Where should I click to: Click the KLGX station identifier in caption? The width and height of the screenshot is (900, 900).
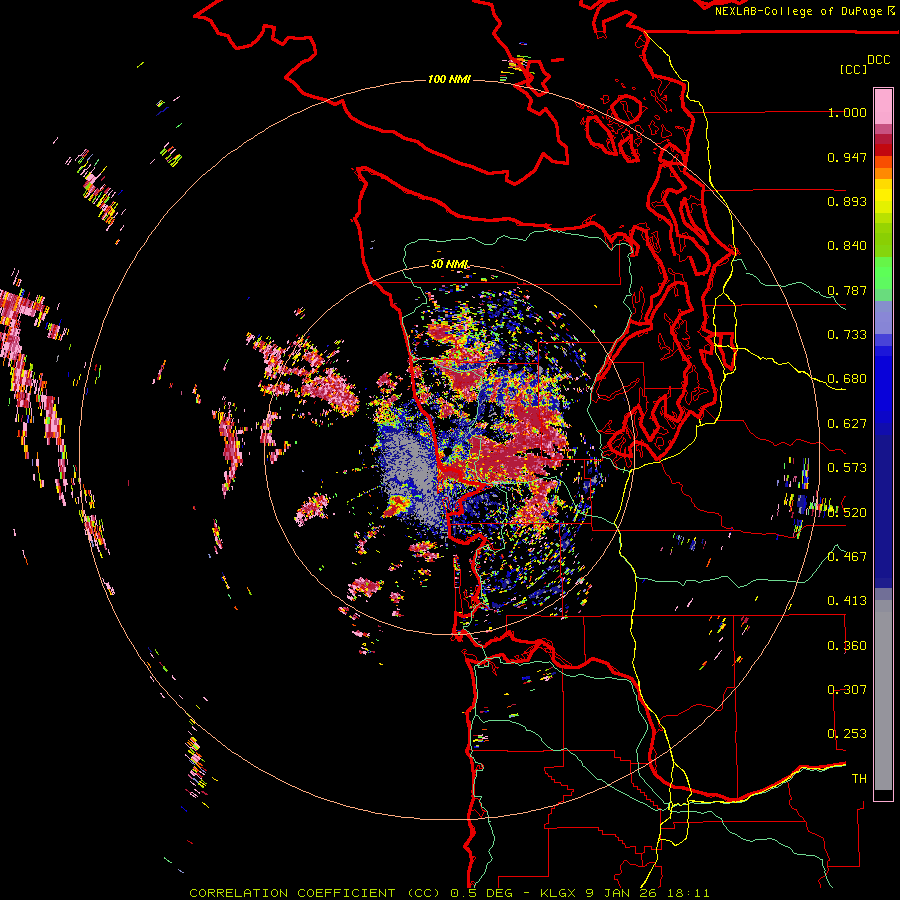(x=558, y=893)
